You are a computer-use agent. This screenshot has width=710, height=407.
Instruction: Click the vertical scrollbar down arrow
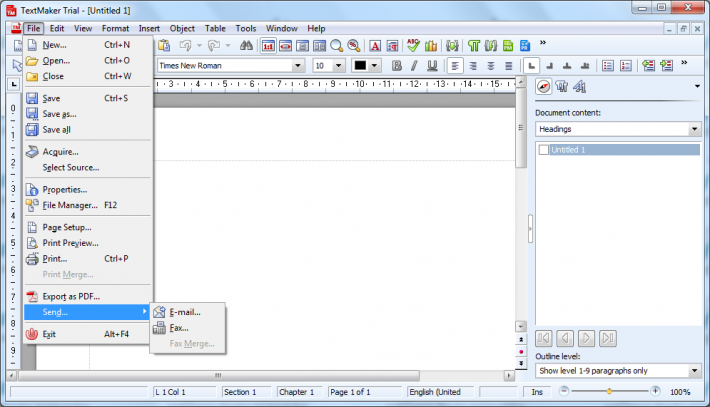521,326
